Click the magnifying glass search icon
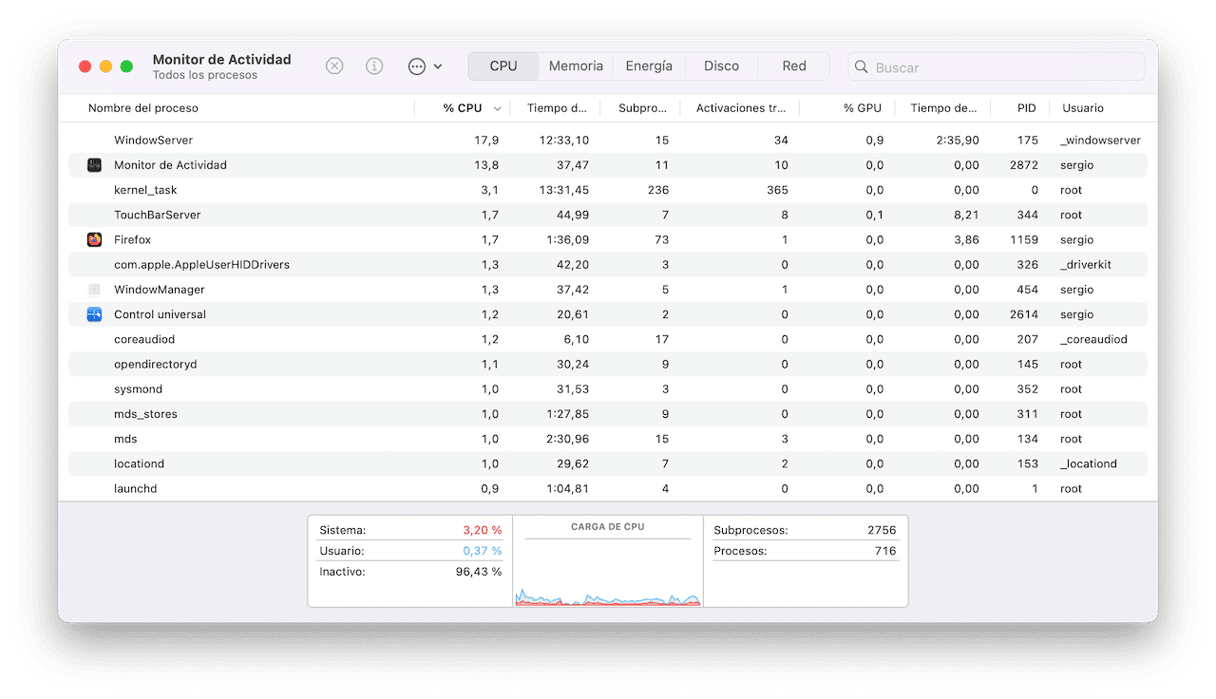This screenshot has height=699, width=1216. pos(861,67)
